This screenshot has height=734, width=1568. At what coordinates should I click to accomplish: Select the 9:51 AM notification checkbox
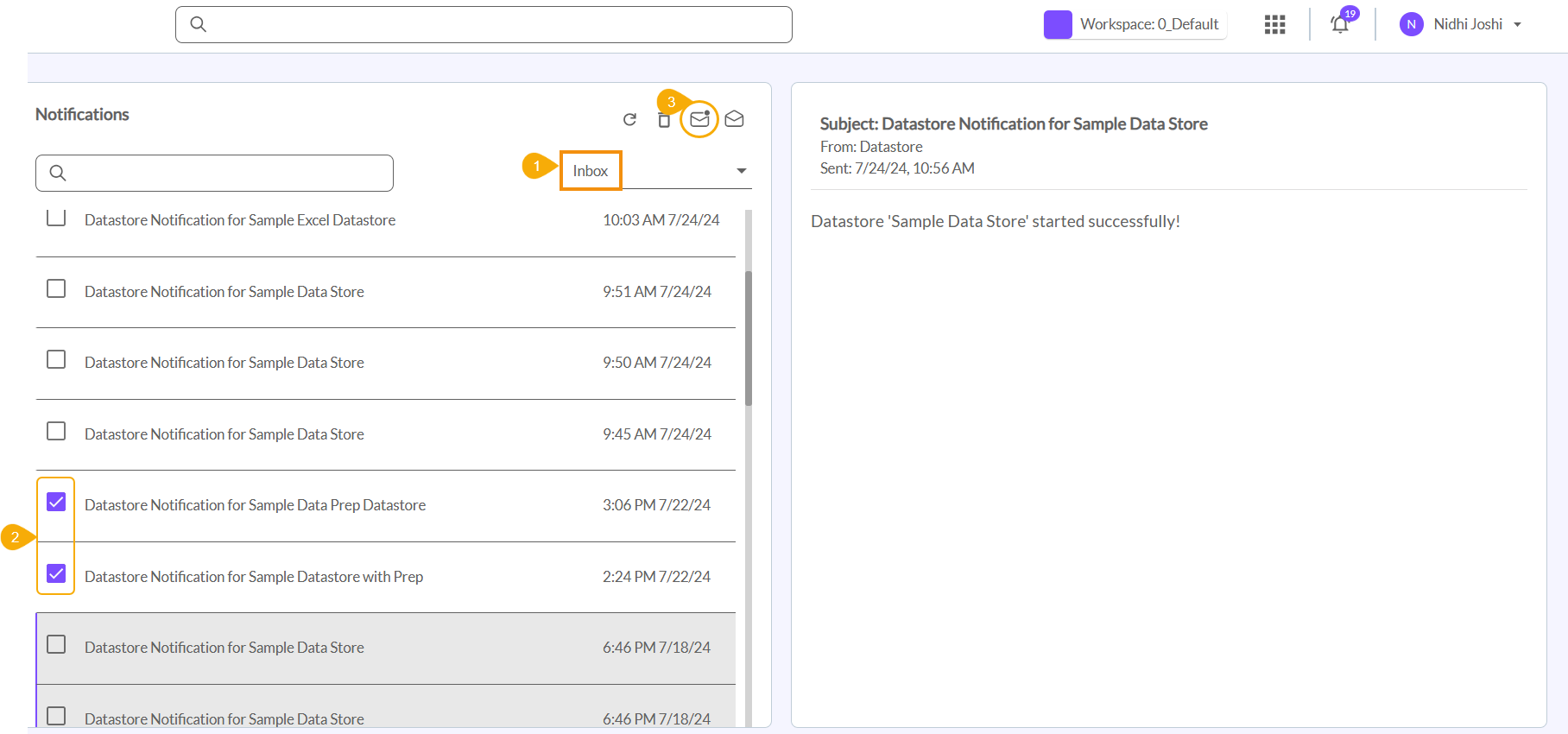[56, 288]
